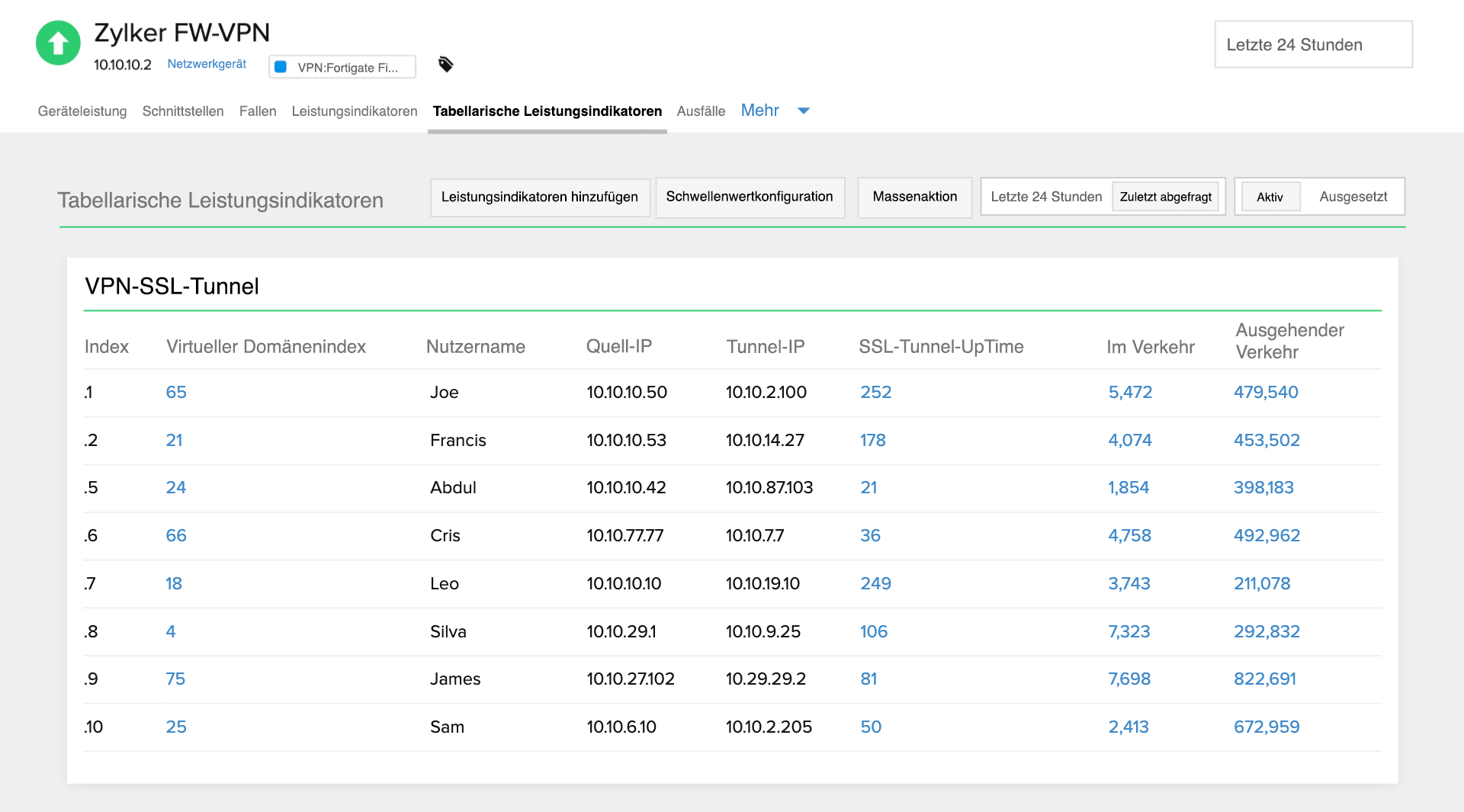
Task: Toggle to Zuletzt abgefragt mode
Action: [x=1166, y=197]
